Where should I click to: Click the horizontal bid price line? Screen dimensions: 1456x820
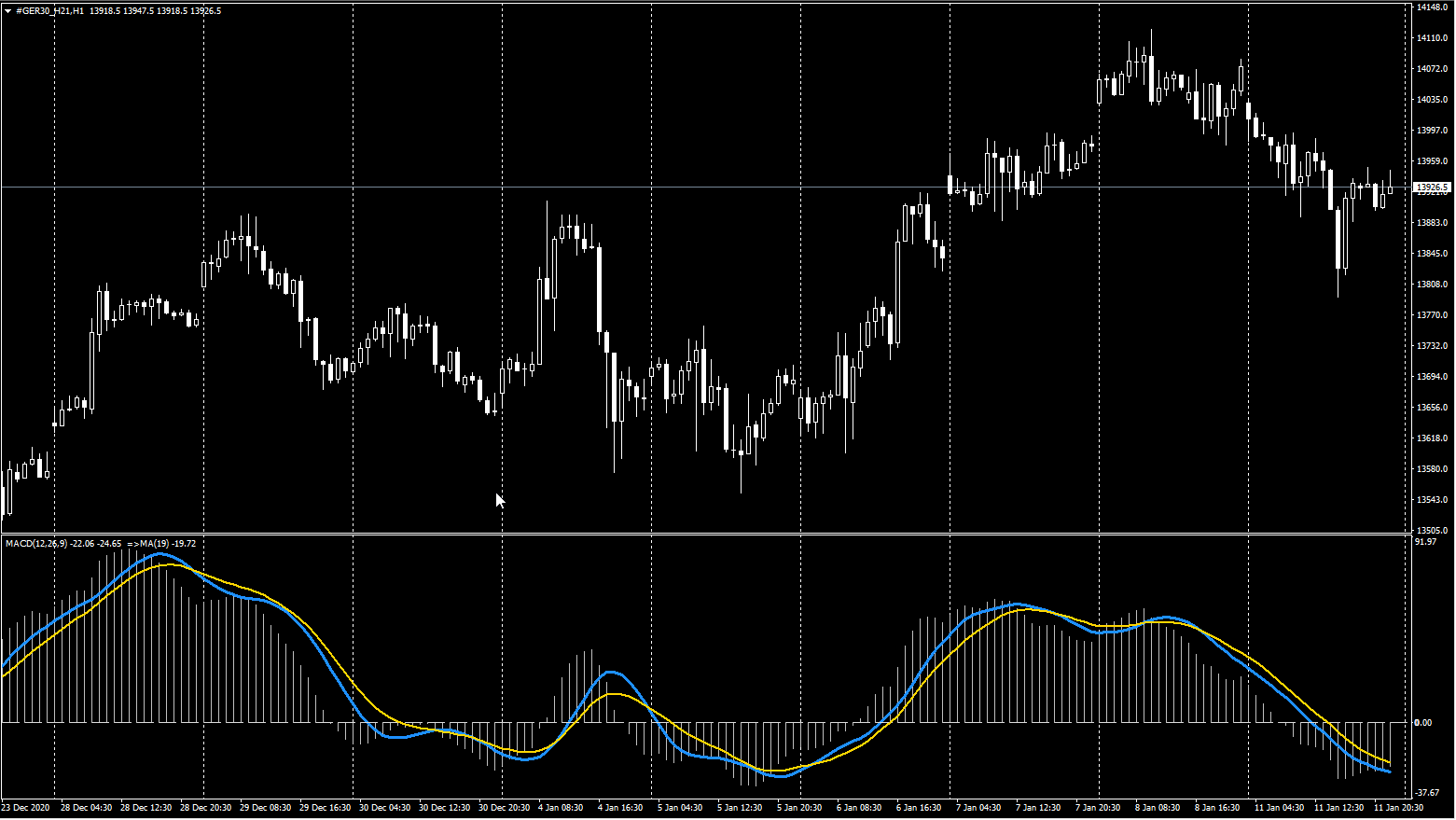pos(706,188)
